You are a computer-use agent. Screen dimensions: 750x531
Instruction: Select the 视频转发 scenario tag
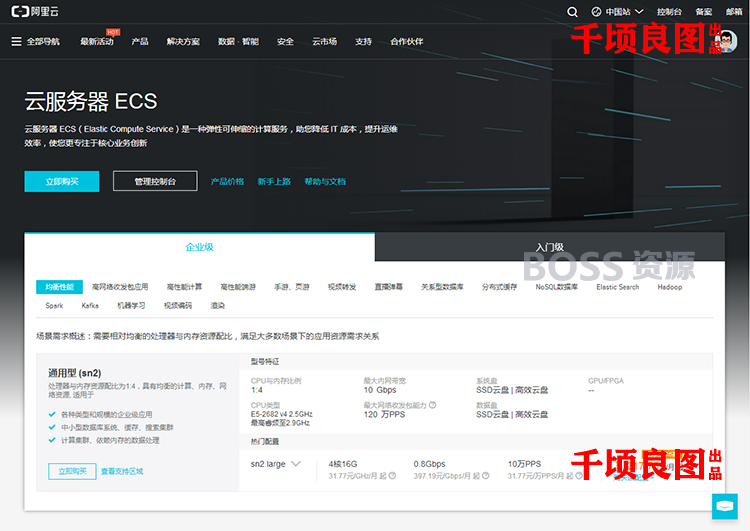click(342, 287)
